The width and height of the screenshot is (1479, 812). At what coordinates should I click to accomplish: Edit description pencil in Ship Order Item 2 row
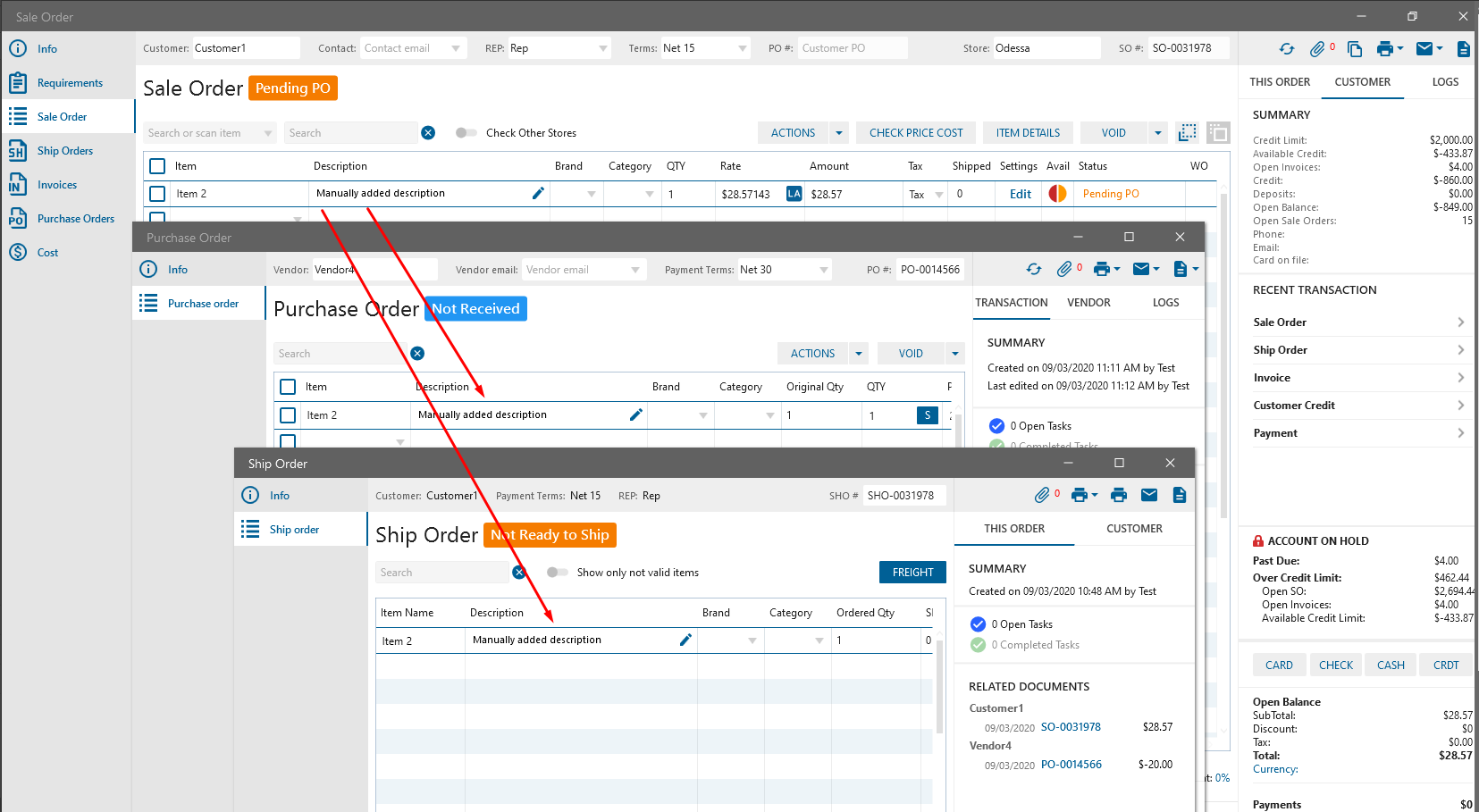685,640
